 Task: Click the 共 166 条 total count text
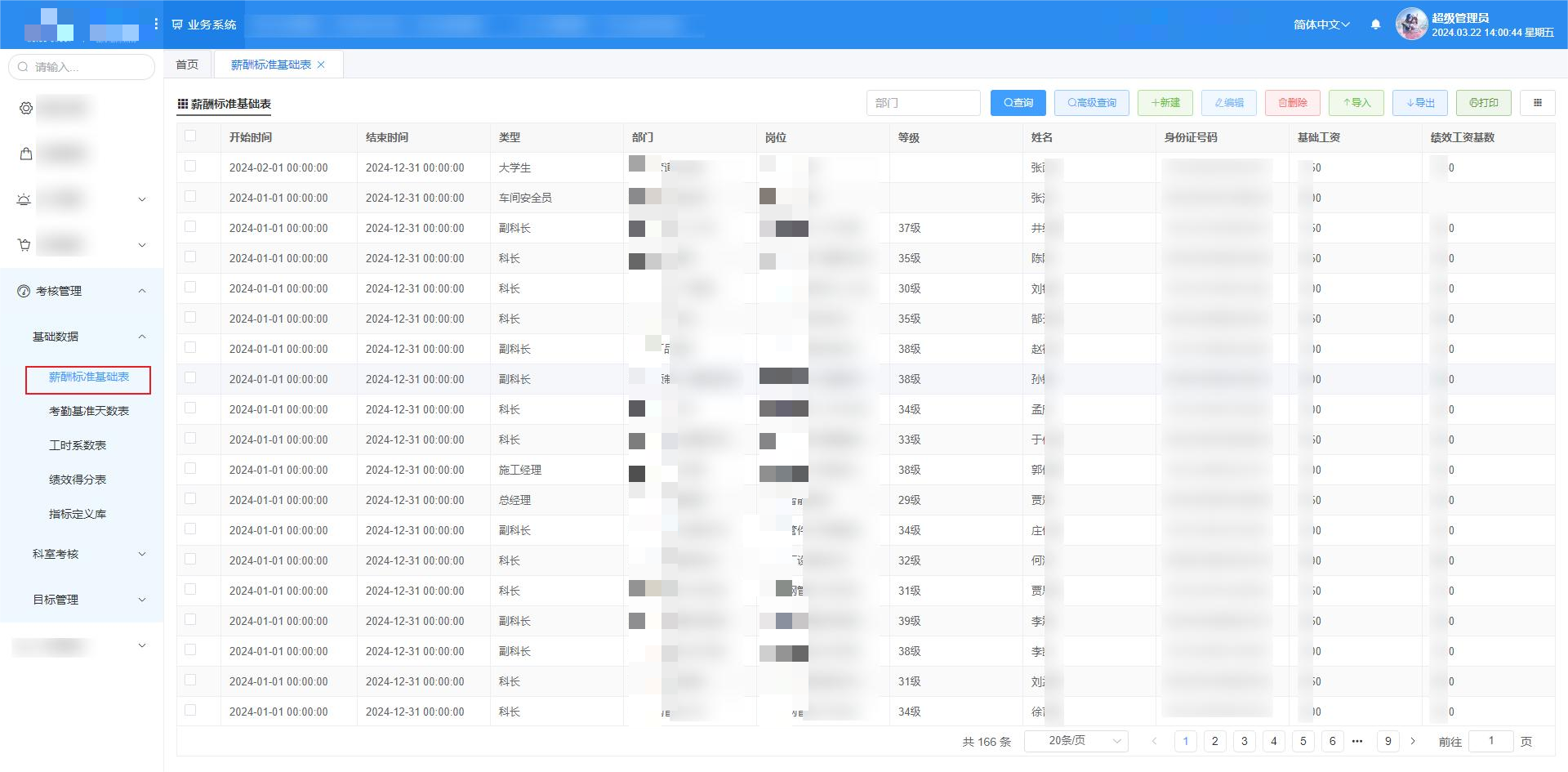coord(987,742)
